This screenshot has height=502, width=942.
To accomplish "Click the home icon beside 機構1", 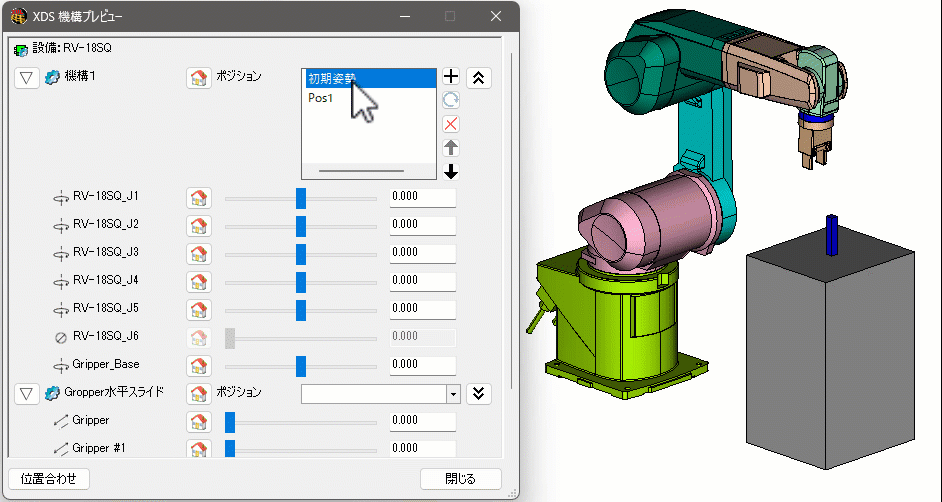I will (199, 77).
